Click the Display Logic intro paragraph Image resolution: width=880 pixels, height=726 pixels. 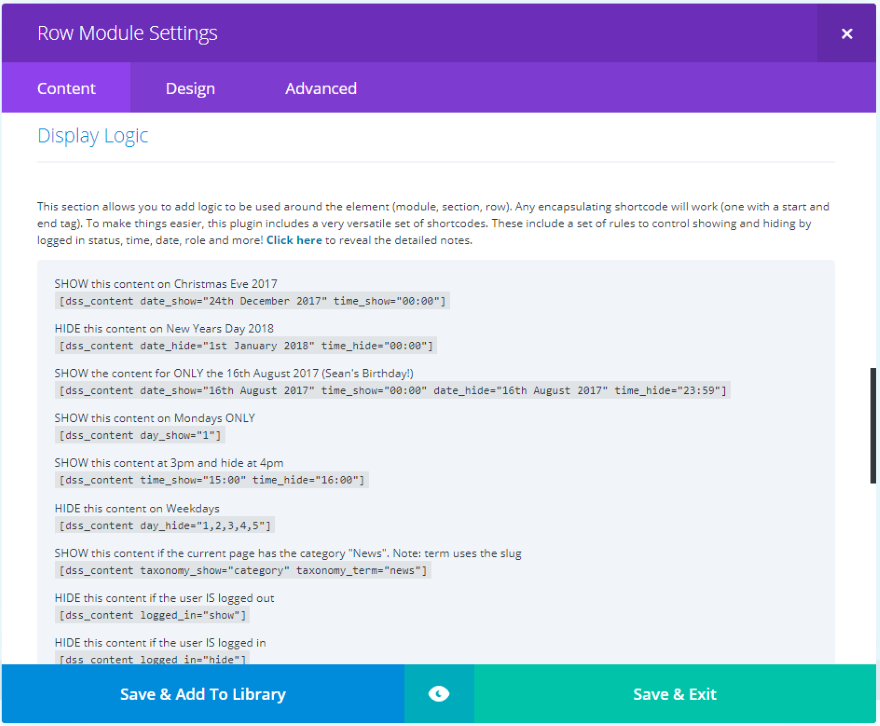click(433, 223)
